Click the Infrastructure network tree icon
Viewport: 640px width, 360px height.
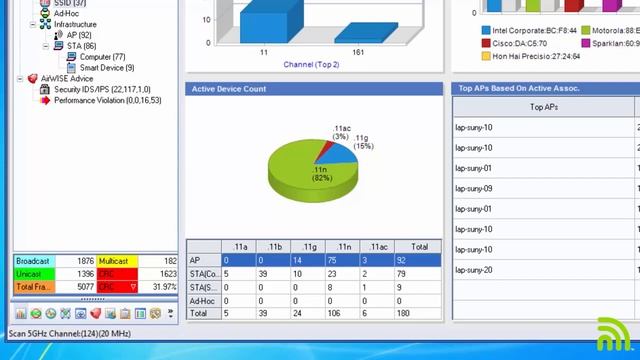pos(45,24)
